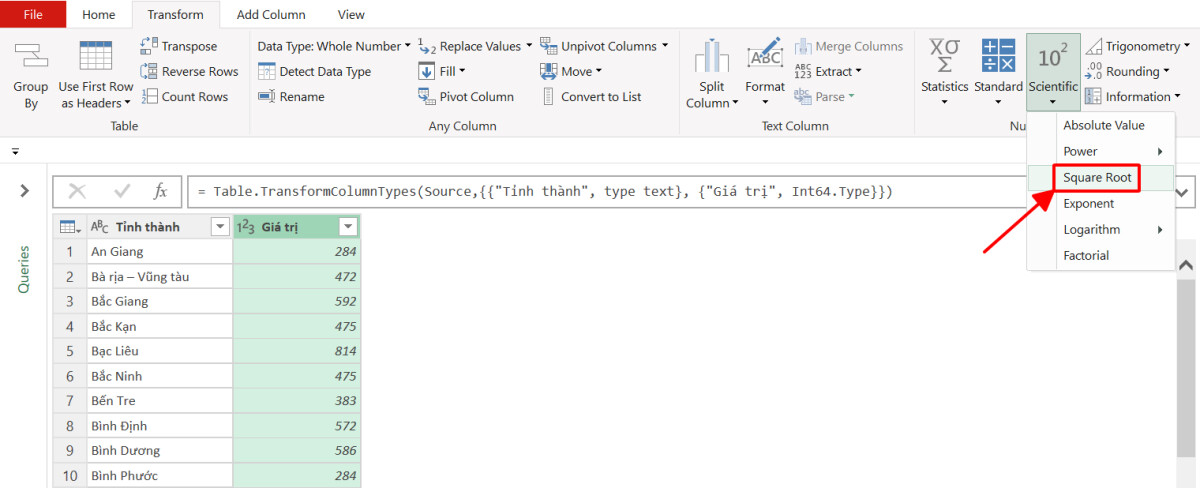Open the Rounding dropdown
This screenshot has width=1200, height=488.
pyautogui.click(x=1127, y=71)
